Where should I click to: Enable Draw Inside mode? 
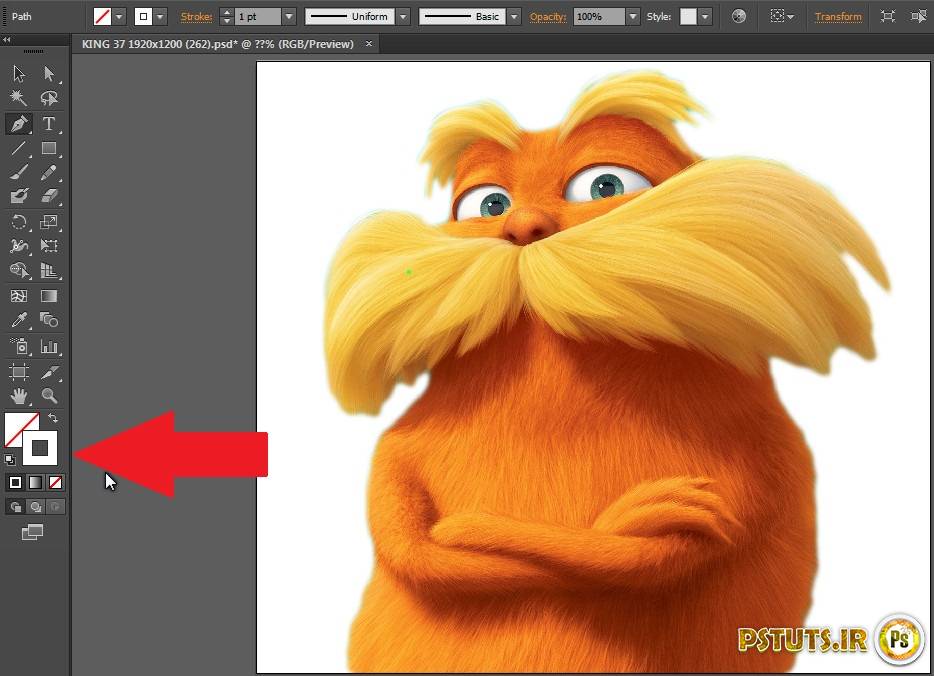tap(55, 507)
